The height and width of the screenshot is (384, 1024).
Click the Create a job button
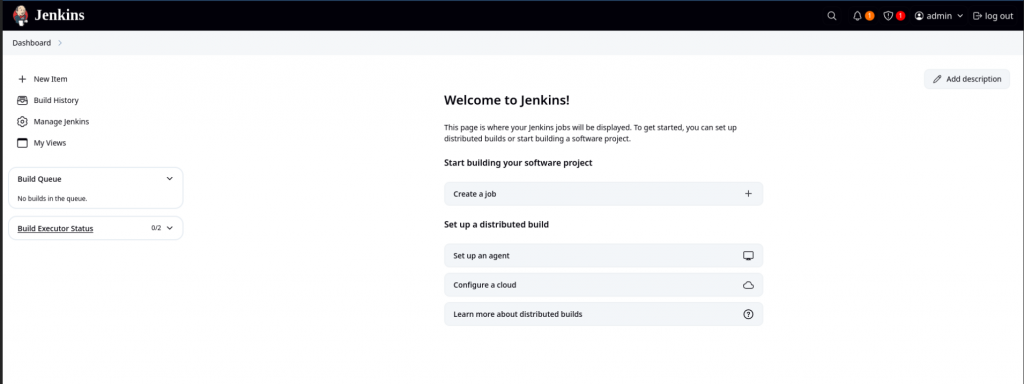click(603, 194)
